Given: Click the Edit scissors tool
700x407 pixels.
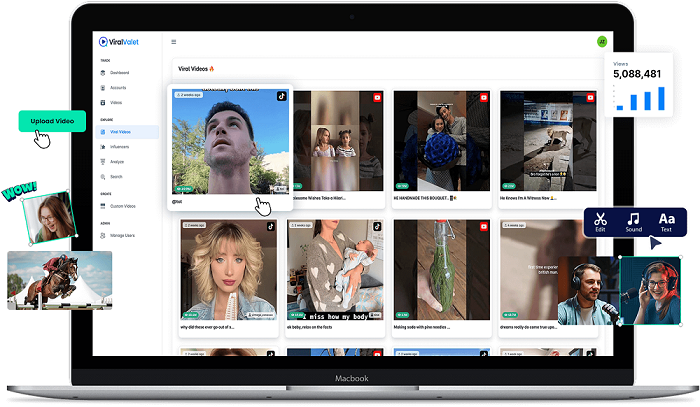Looking at the screenshot, I should tap(600, 222).
